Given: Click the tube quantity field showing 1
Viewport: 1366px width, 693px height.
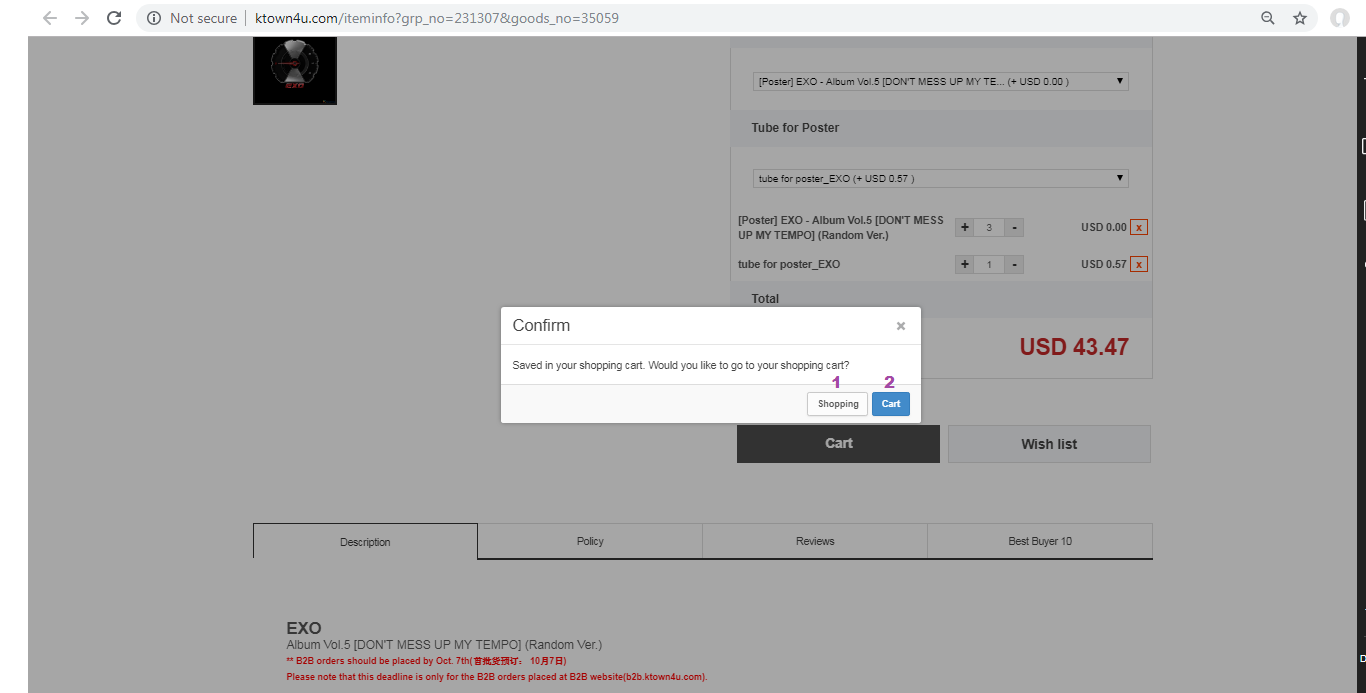Looking at the screenshot, I should 989,265.
